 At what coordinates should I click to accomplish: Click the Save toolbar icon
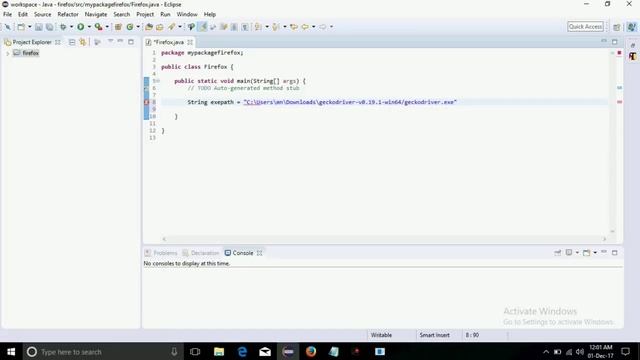[38, 27]
